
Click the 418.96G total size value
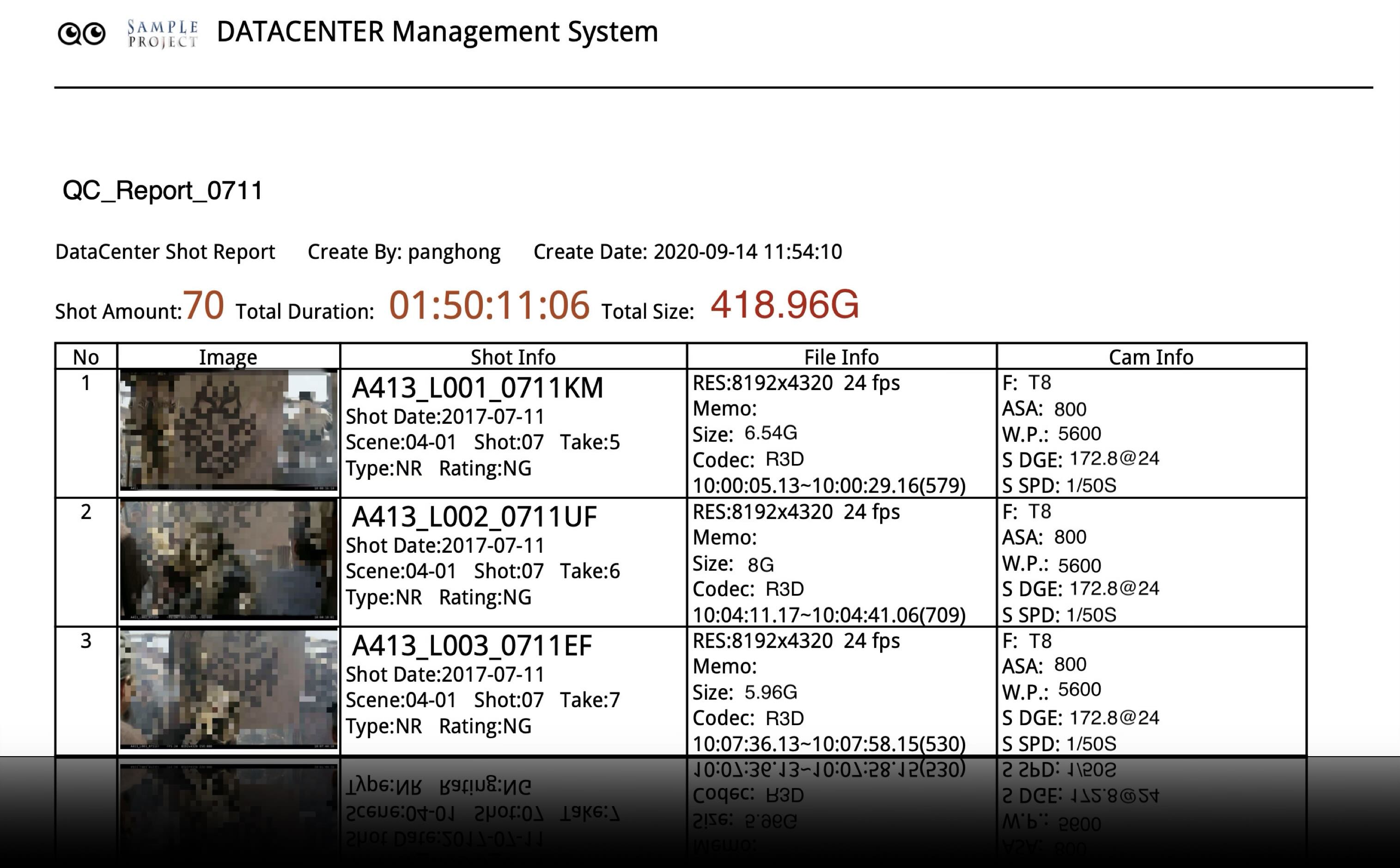pyautogui.click(x=785, y=305)
